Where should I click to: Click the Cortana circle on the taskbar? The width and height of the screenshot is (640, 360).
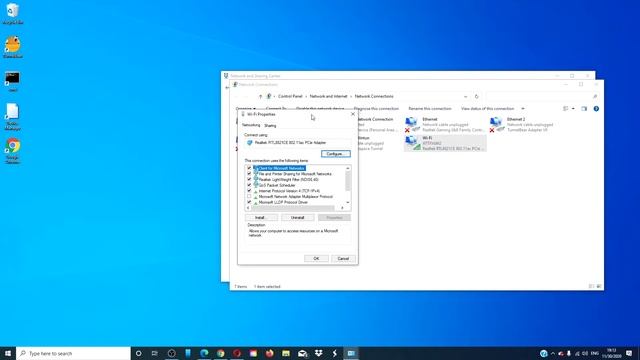tap(138, 353)
